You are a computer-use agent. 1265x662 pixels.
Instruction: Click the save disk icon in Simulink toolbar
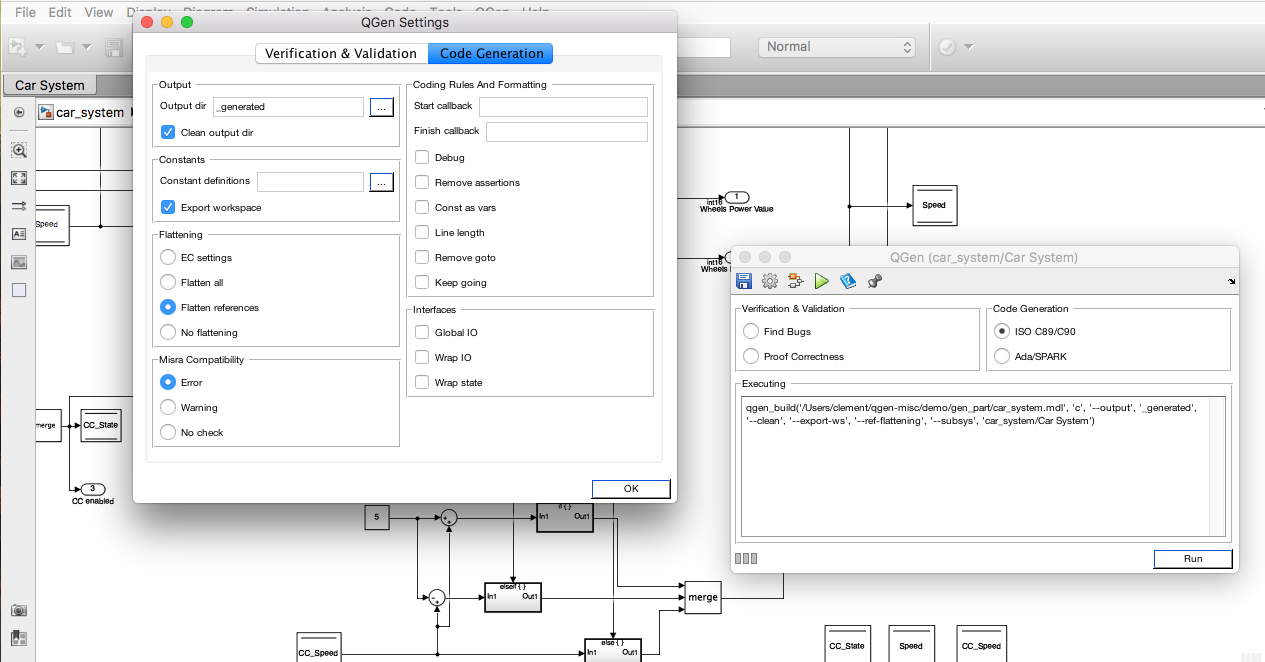pyautogui.click(x=113, y=47)
